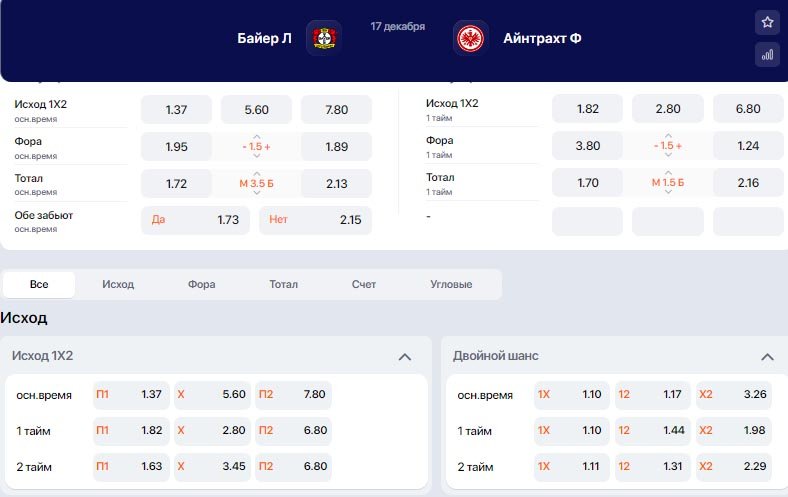The width and height of the screenshot is (788, 497).
Task: Increase first-half handicap with up arrow
Action: [668, 136]
